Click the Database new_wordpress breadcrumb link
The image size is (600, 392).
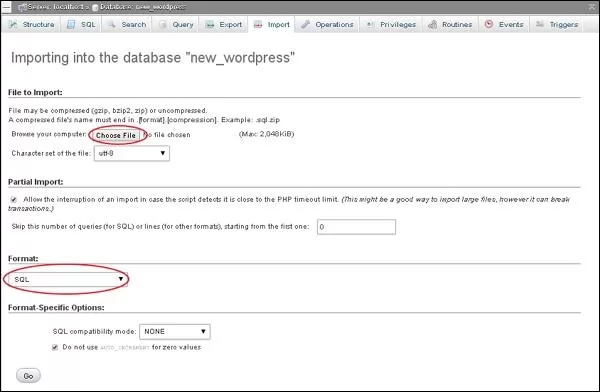click(x=142, y=7)
